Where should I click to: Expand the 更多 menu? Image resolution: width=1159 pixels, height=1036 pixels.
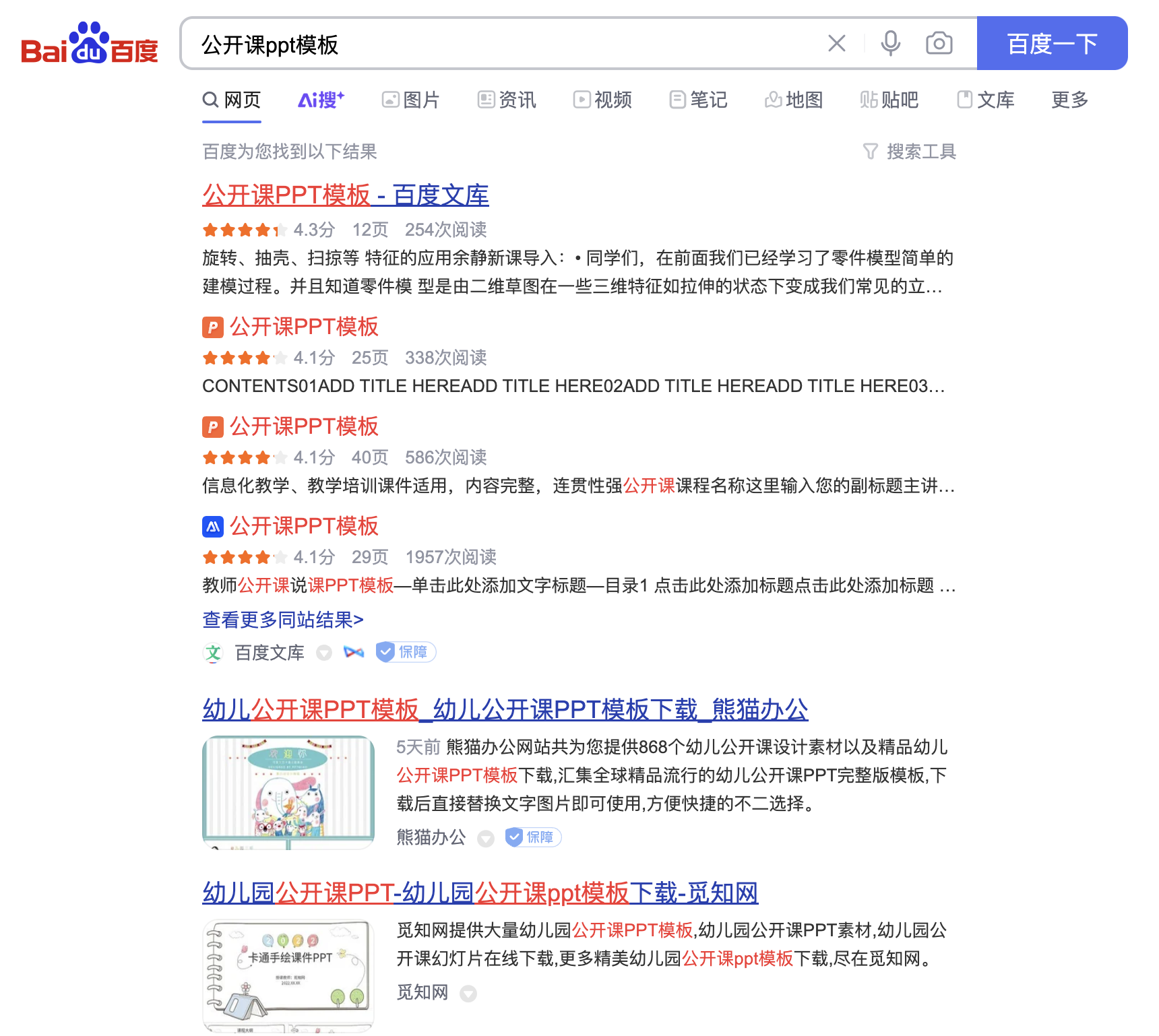(1070, 100)
